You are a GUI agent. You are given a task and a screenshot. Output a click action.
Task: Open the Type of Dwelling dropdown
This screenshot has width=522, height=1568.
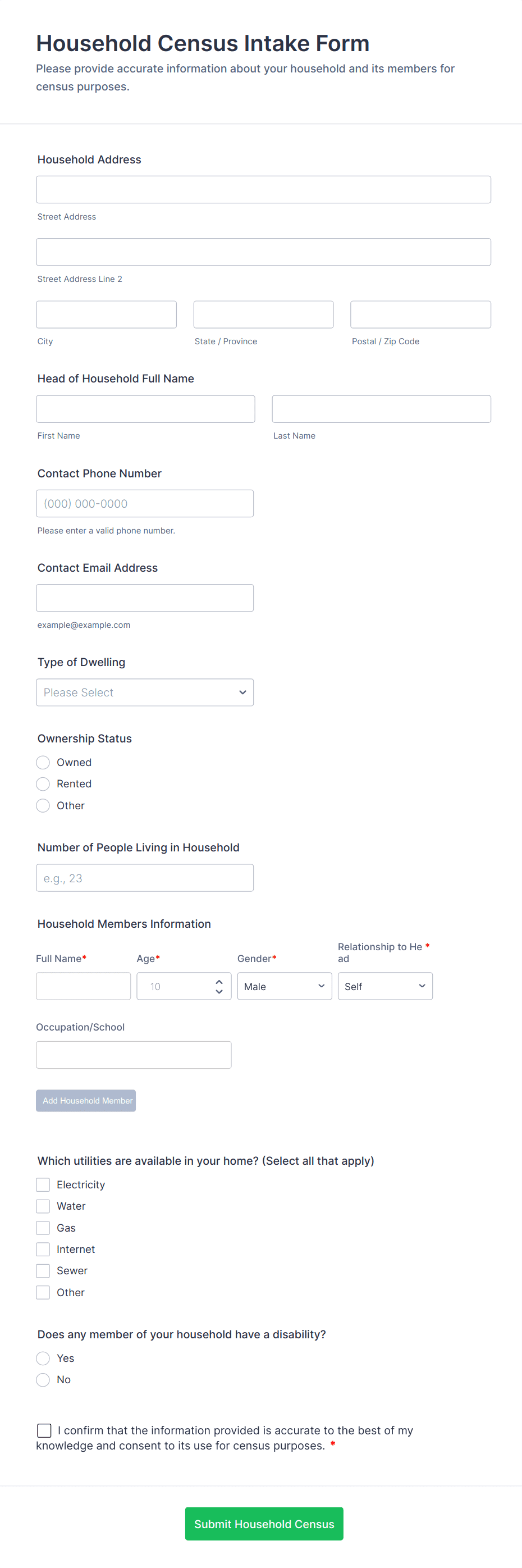[x=145, y=692]
